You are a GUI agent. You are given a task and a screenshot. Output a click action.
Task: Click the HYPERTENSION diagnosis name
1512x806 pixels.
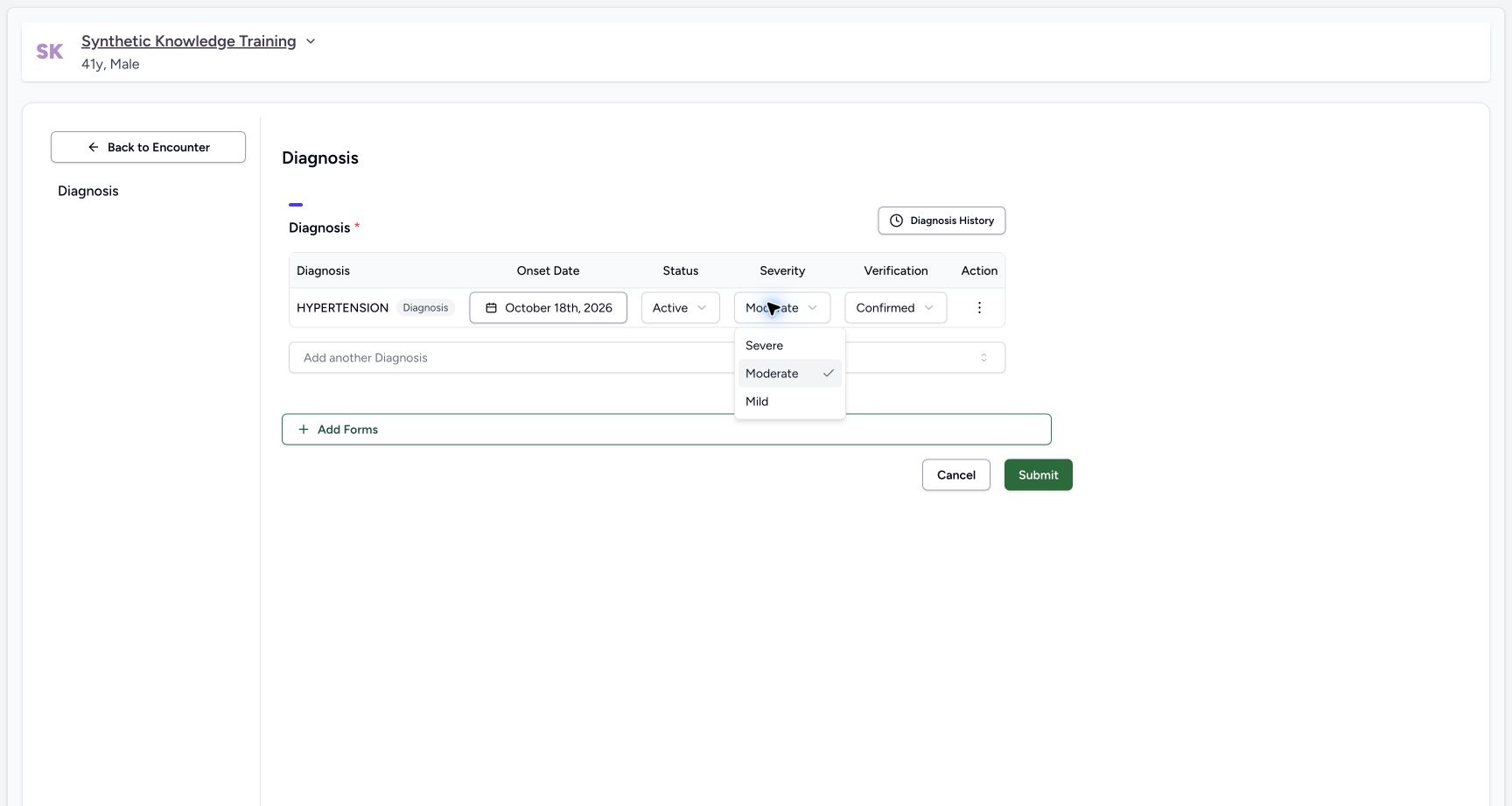[342, 308]
